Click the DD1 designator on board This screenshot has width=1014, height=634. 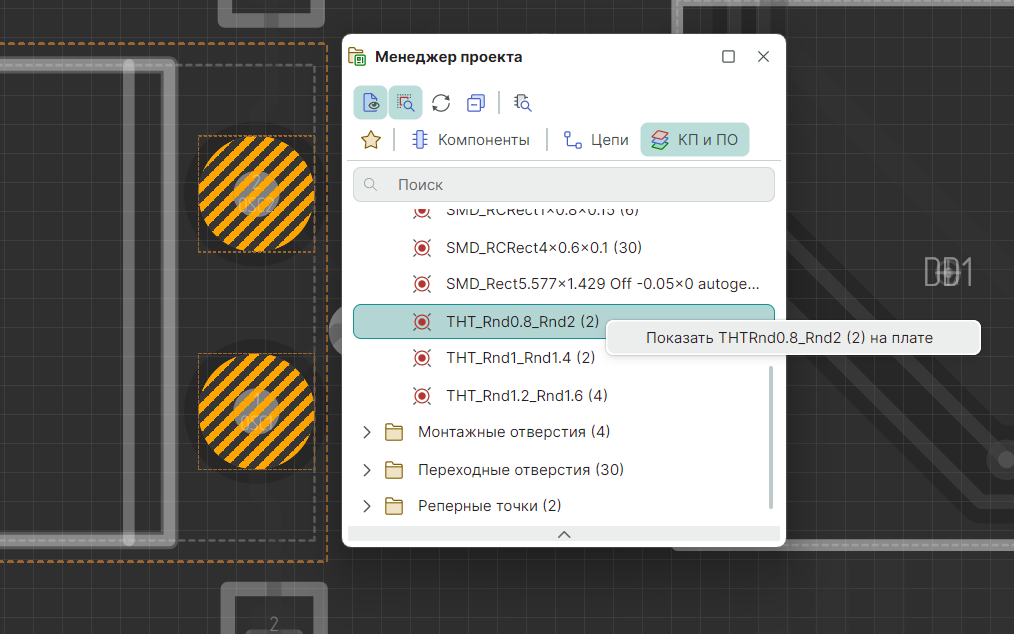948,272
